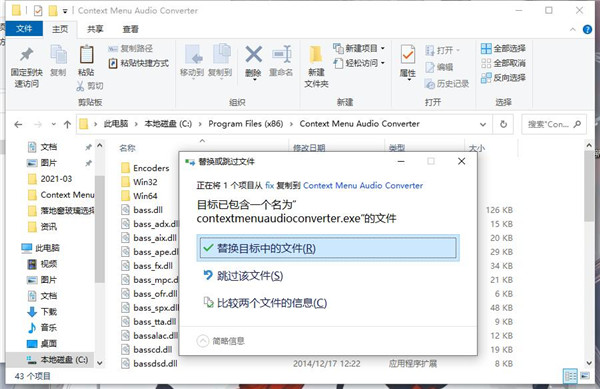Click Program Files (x86) breadcrumb
The image size is (600, 389).
click(246, 124)
